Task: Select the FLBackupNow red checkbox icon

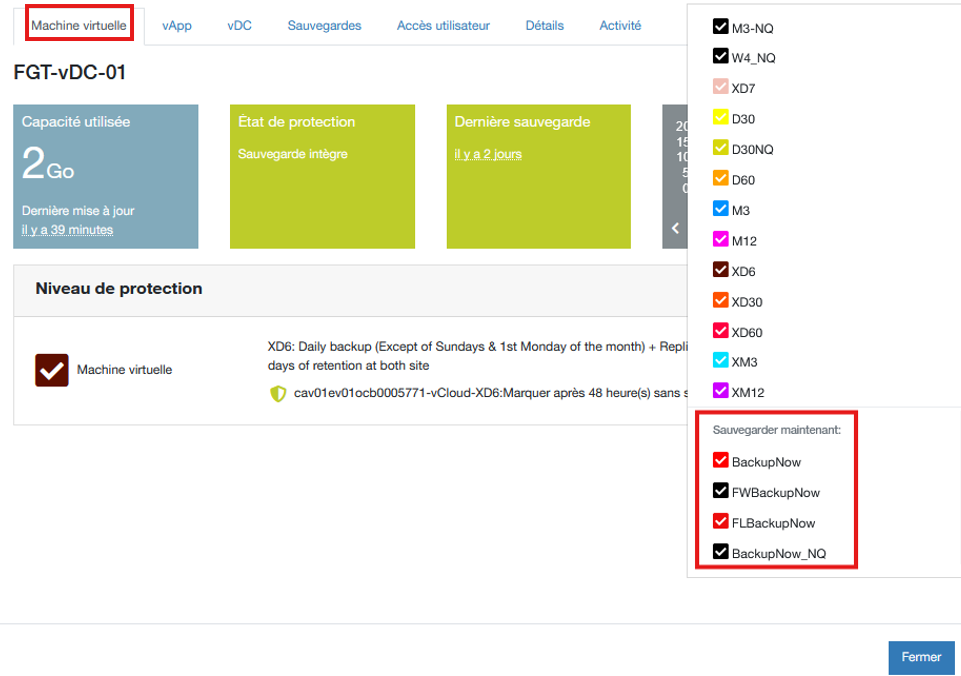Action: point(720,522)
